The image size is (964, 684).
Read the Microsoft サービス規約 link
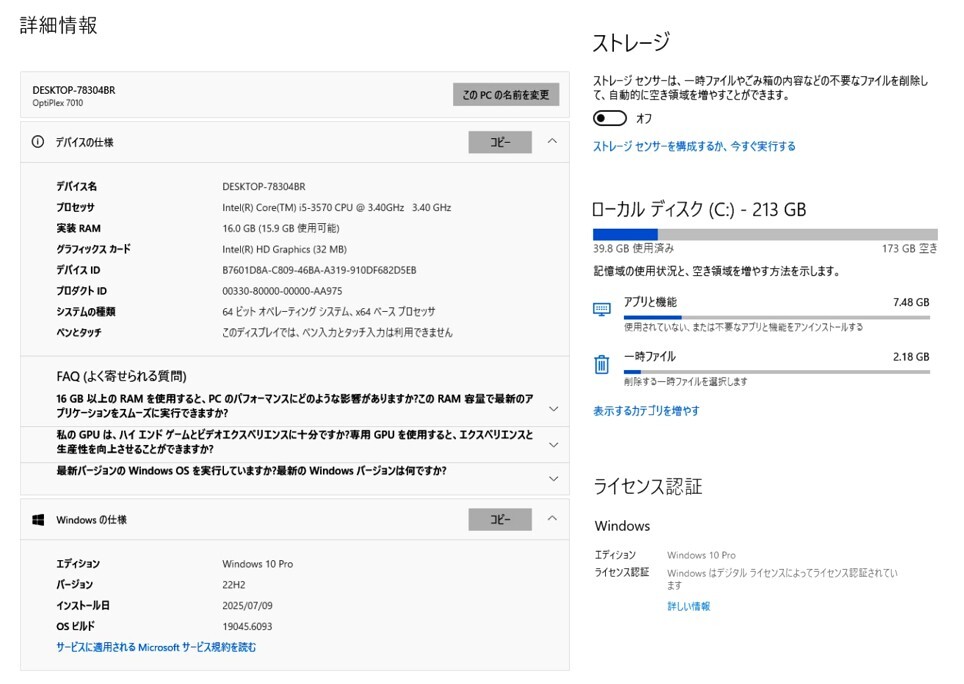tap(156, 647)
